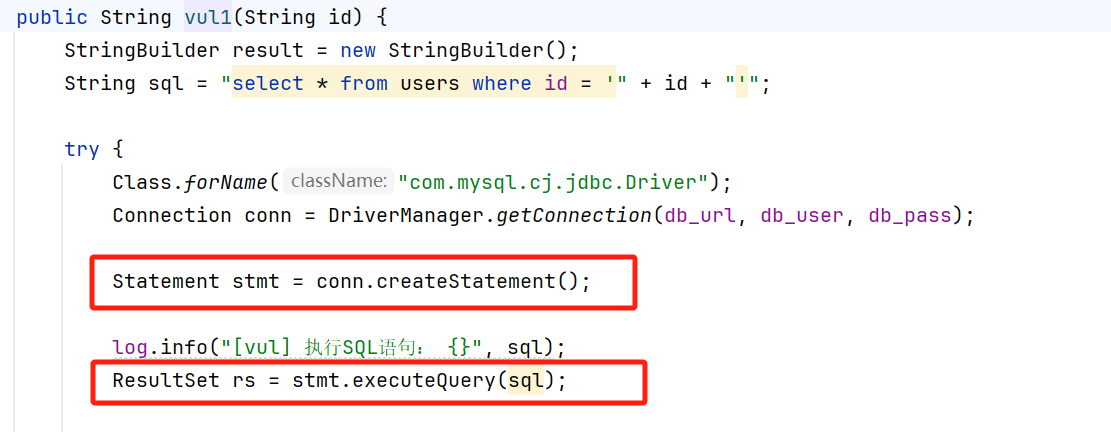Click the forName method call
This screenshot has height=432, width=1111.
click(227, 183)
